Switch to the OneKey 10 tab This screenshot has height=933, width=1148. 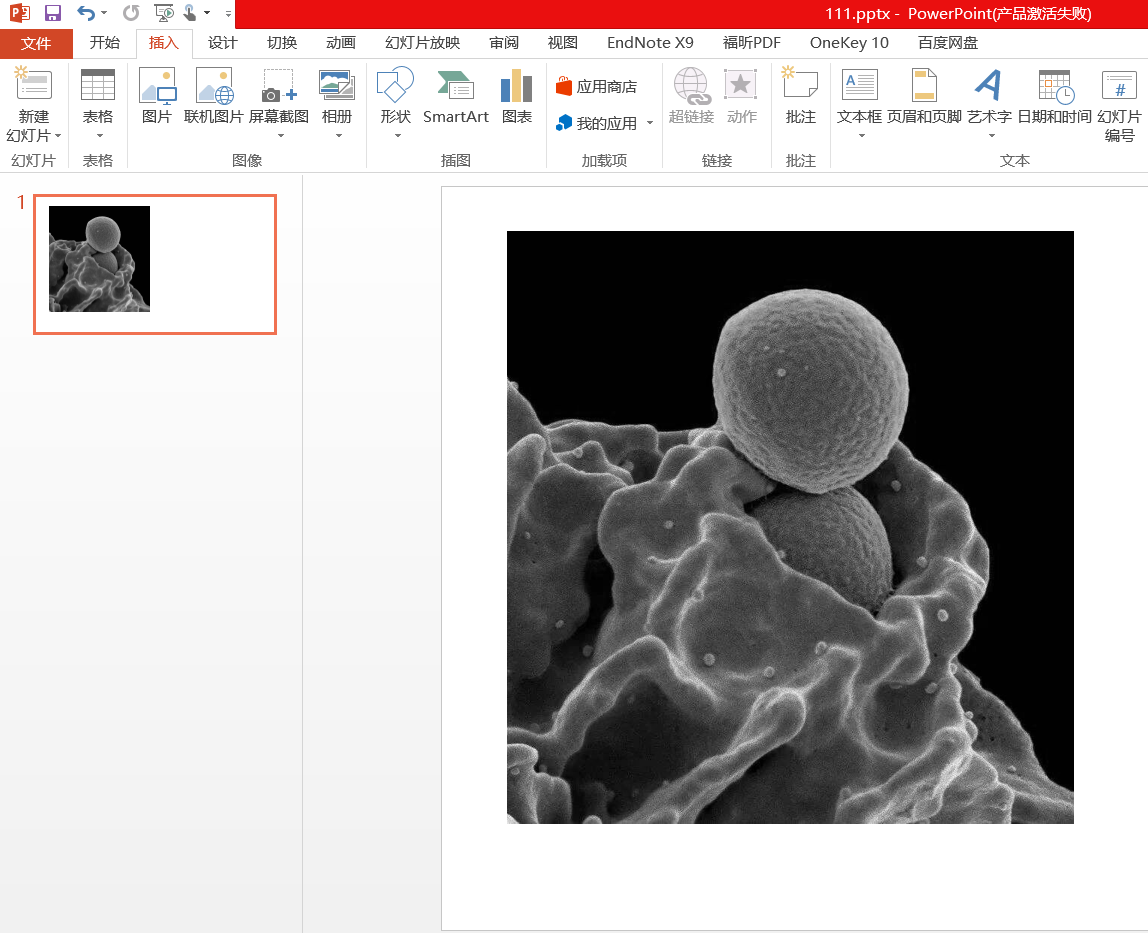(x=849, y=42)
